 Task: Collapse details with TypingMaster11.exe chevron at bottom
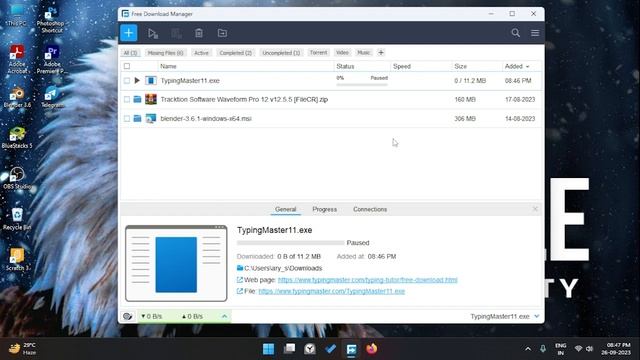point(537,316)
